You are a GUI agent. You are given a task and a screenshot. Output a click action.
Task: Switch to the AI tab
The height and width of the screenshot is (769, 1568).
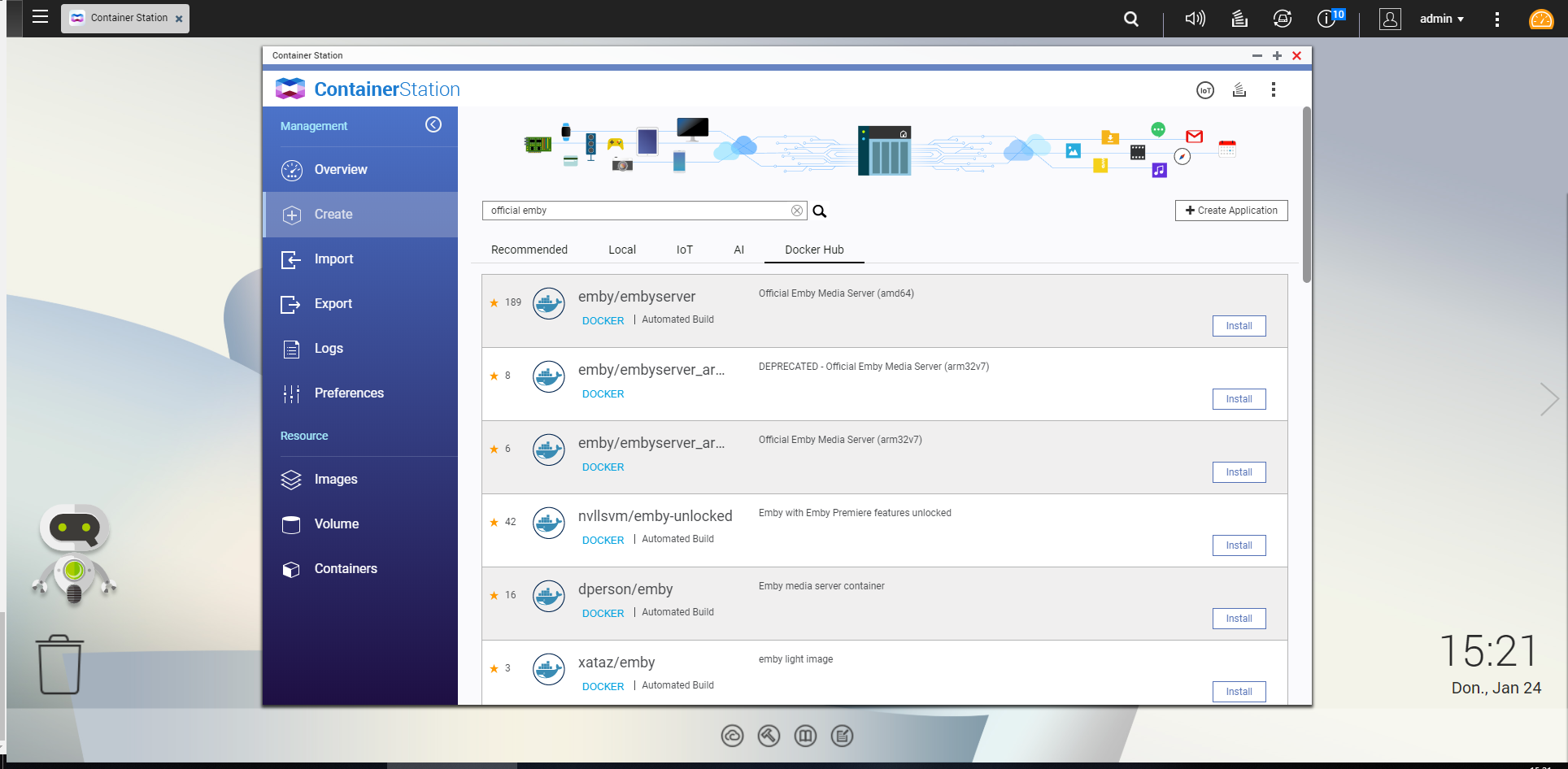739,250
